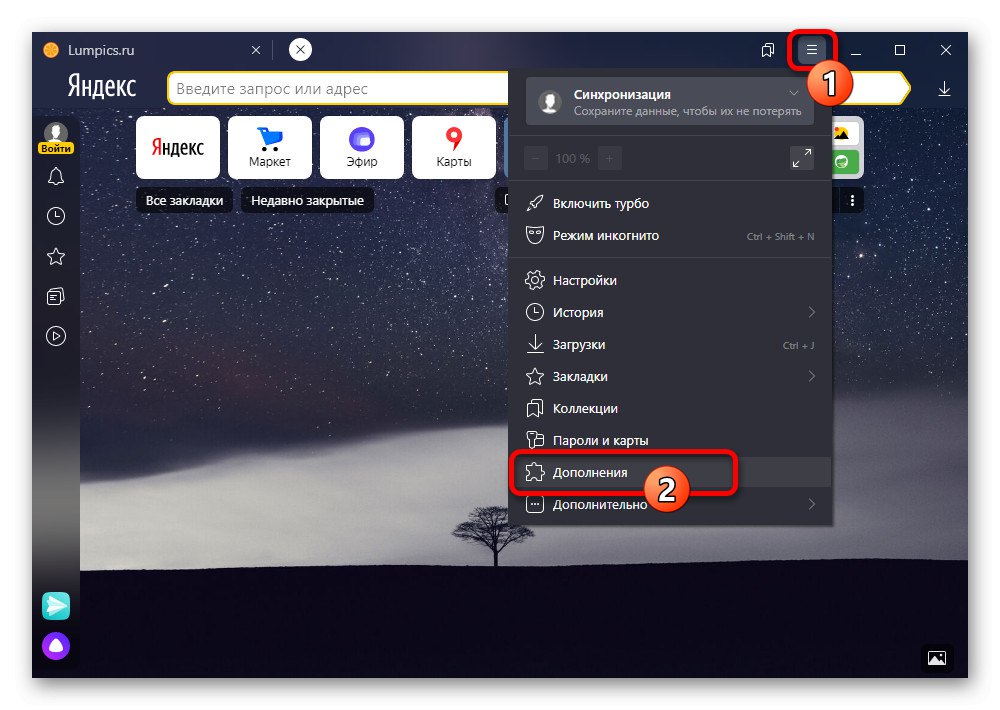1000x710 pixels.
Task: Click the yellow image widget icon
Action: coord(843,133)
